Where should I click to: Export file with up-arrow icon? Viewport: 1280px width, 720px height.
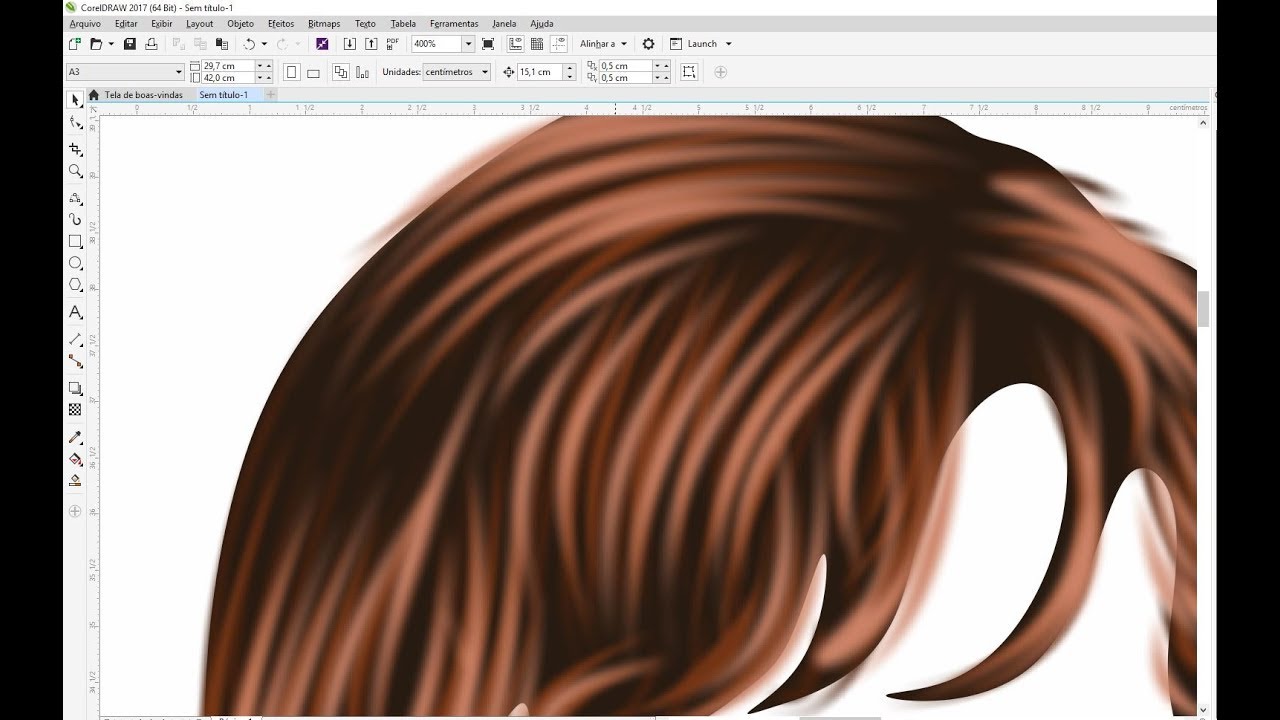coord(371,44)
